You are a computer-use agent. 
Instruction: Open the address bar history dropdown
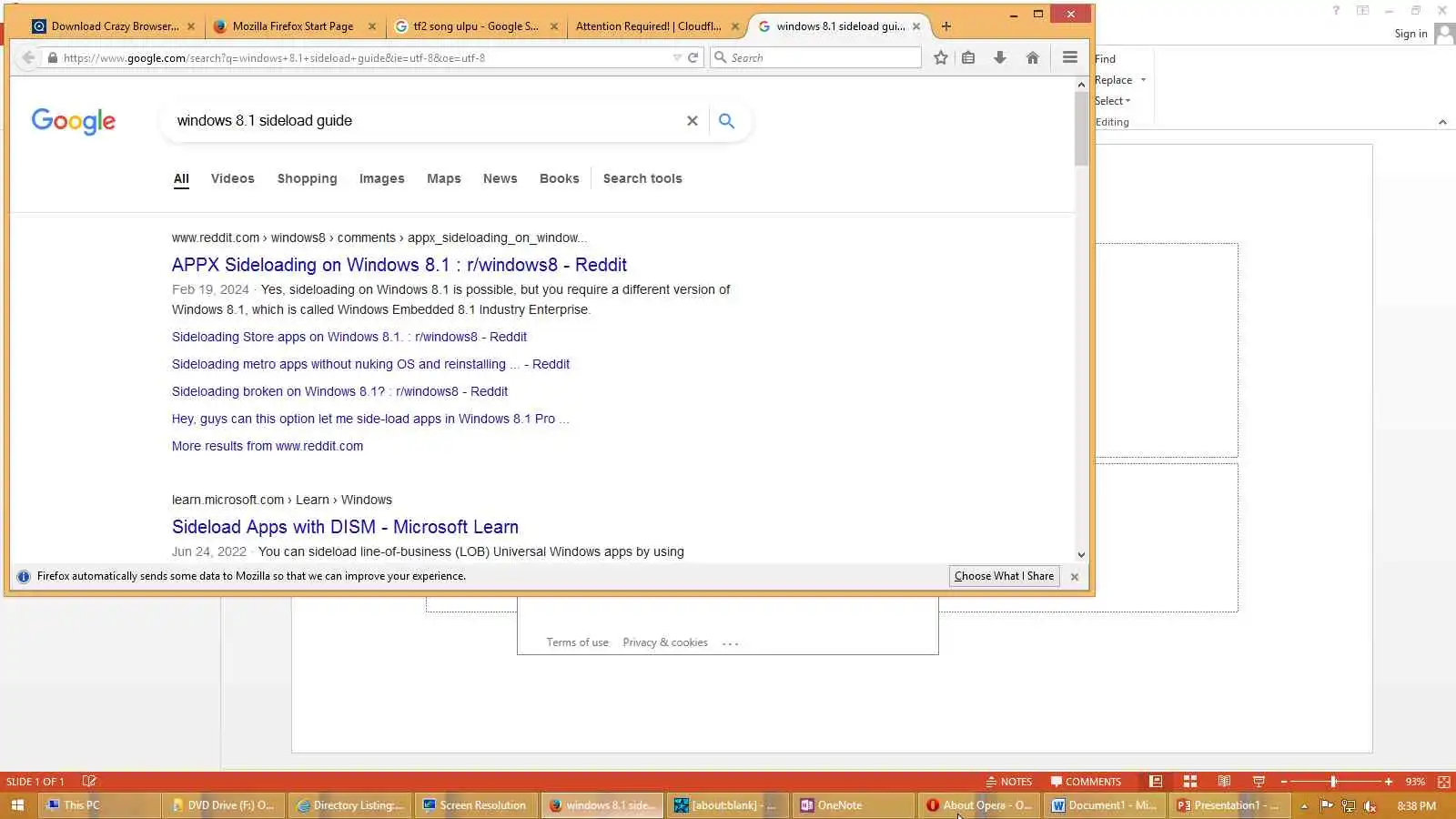coord(677,57)
